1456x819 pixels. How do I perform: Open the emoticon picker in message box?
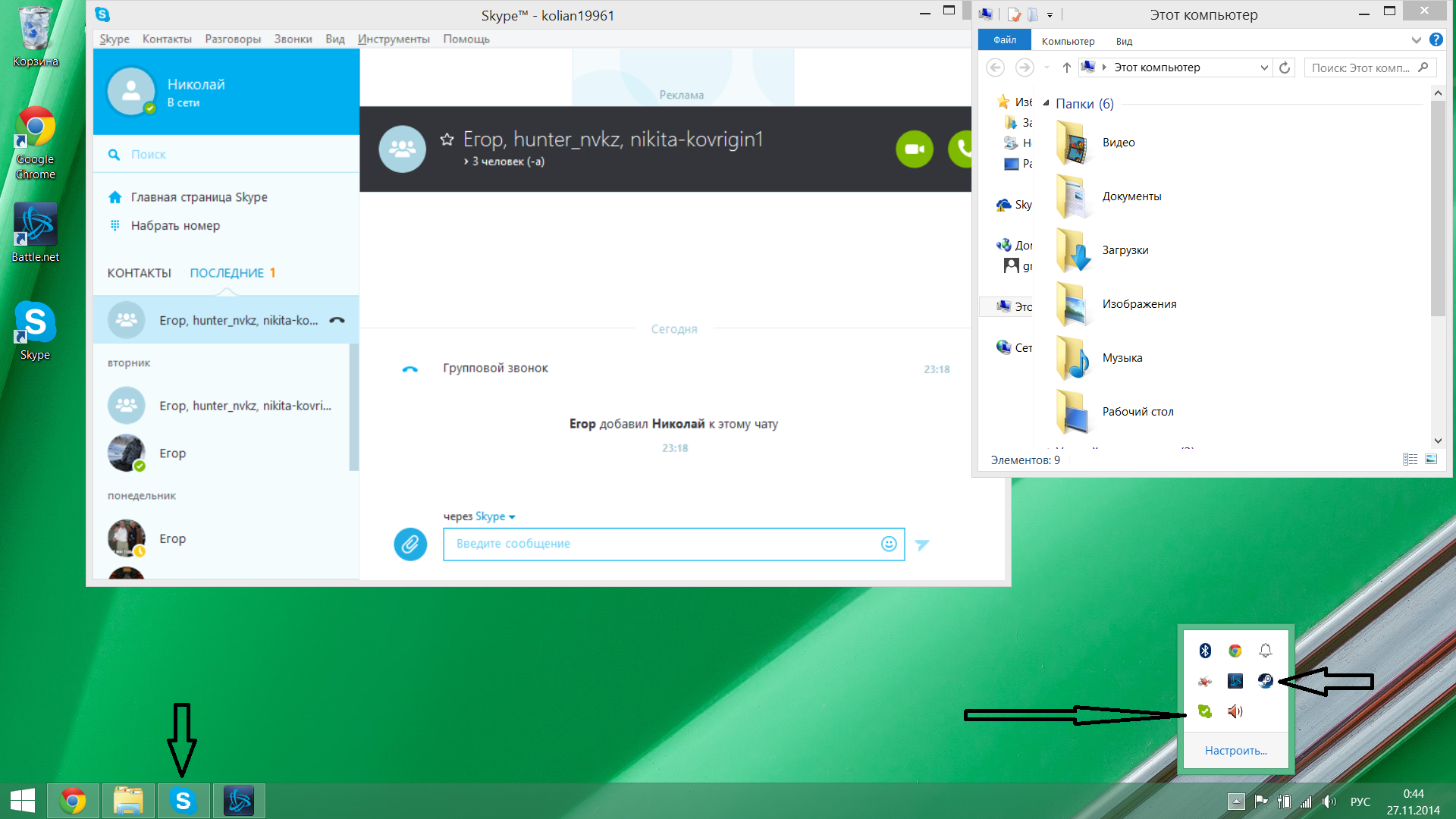click(x=889, y=544)
